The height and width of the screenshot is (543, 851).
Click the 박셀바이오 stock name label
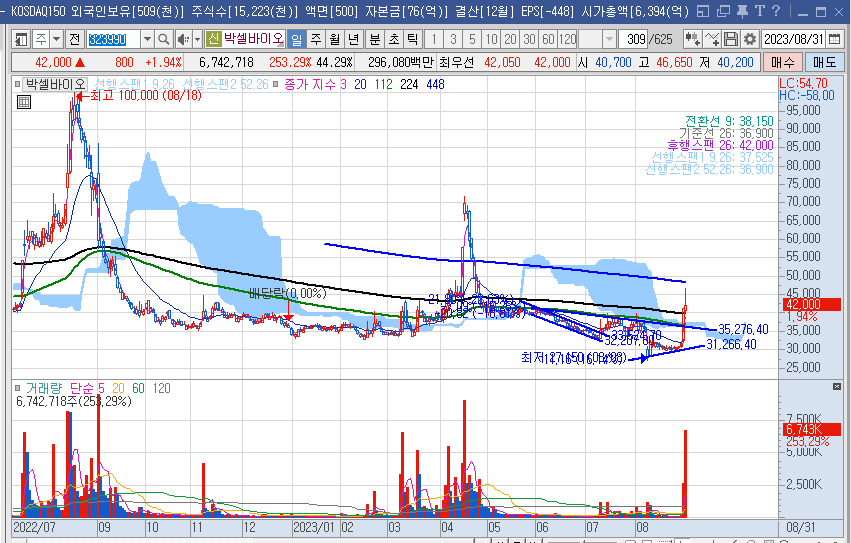click(253, 39)
